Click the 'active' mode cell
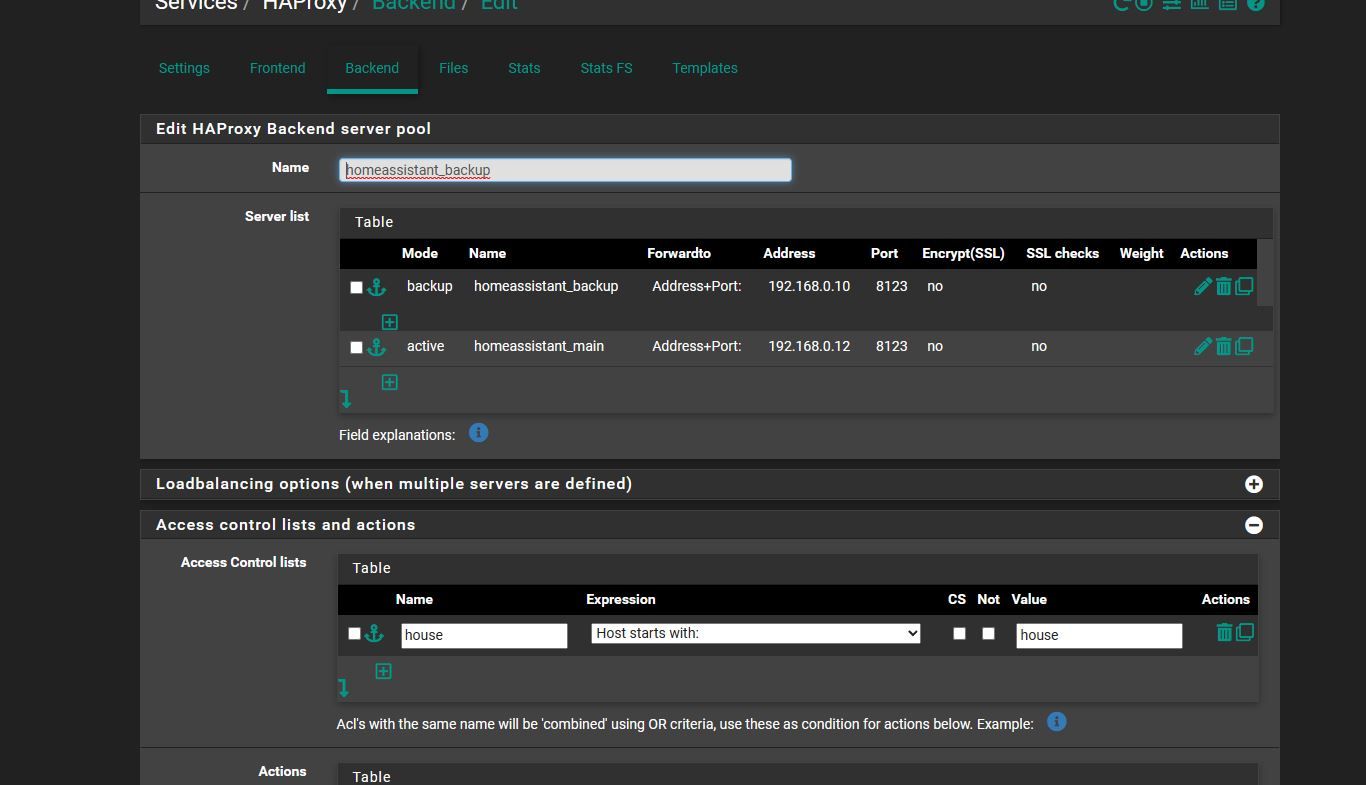Screen dimensions: 1366x785 [426, 346]
